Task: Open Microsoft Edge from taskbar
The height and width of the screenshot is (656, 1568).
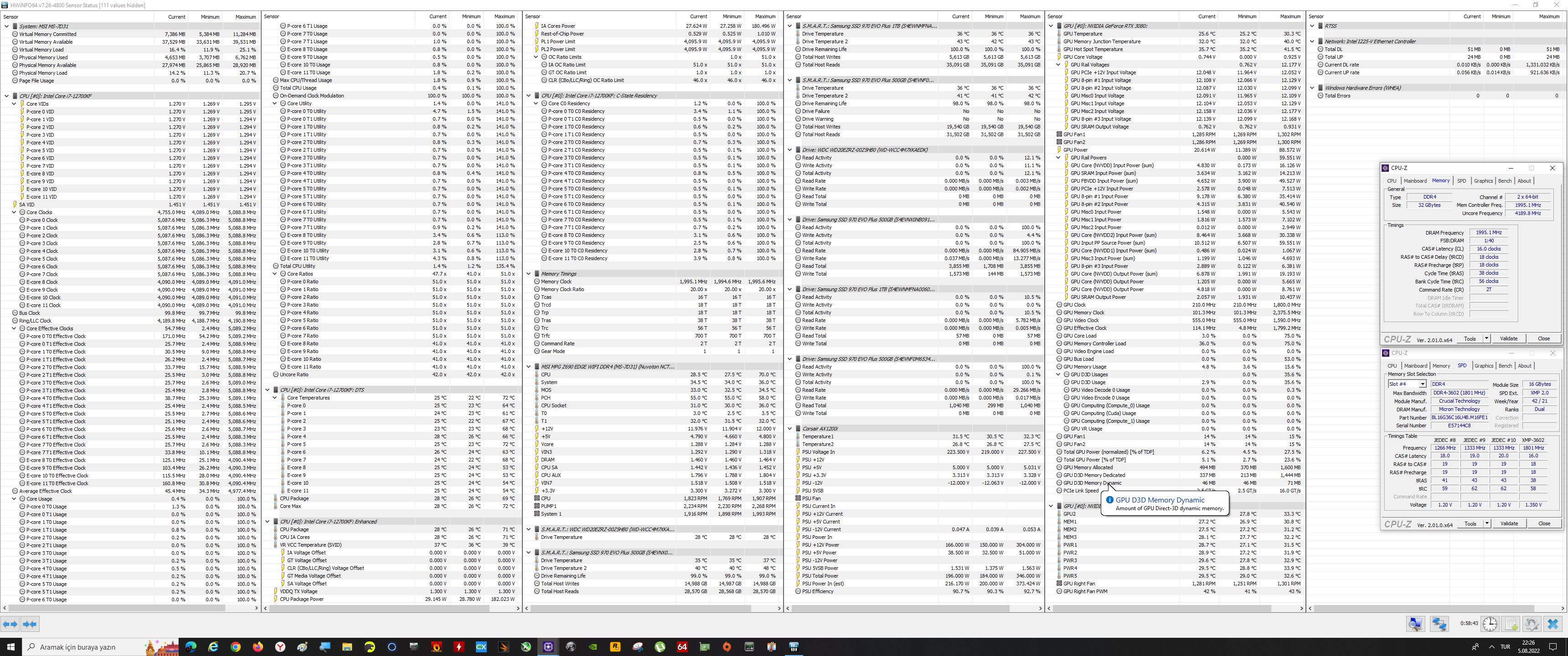Action: [x=191, y=647]
